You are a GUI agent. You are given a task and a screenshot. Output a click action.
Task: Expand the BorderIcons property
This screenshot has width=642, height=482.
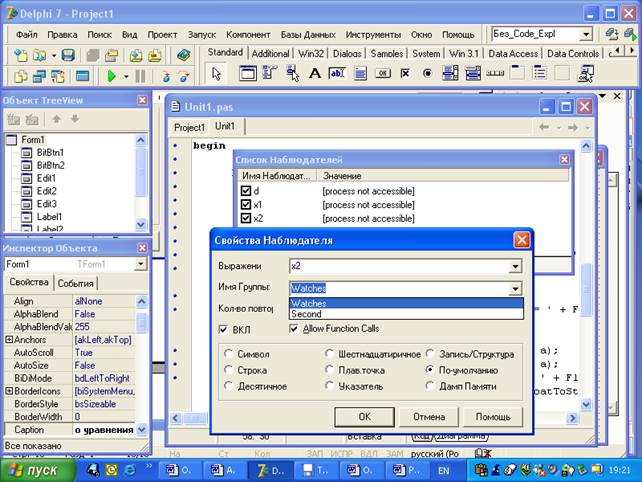[9, 391]
